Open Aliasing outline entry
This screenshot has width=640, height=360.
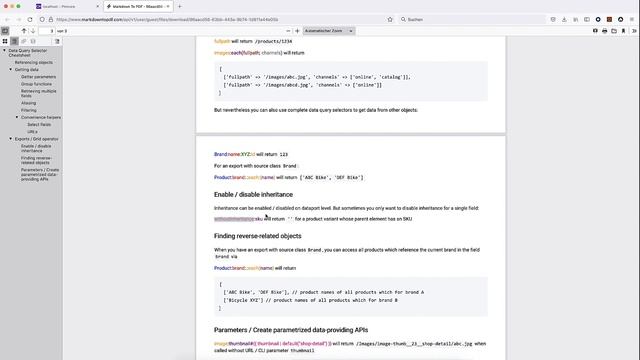tap(28, 103)
